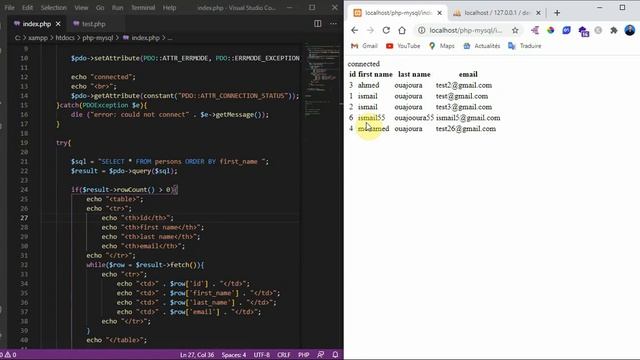Close the localhost / 127.0.0.1 browser tab

click(x=538, y=13)
